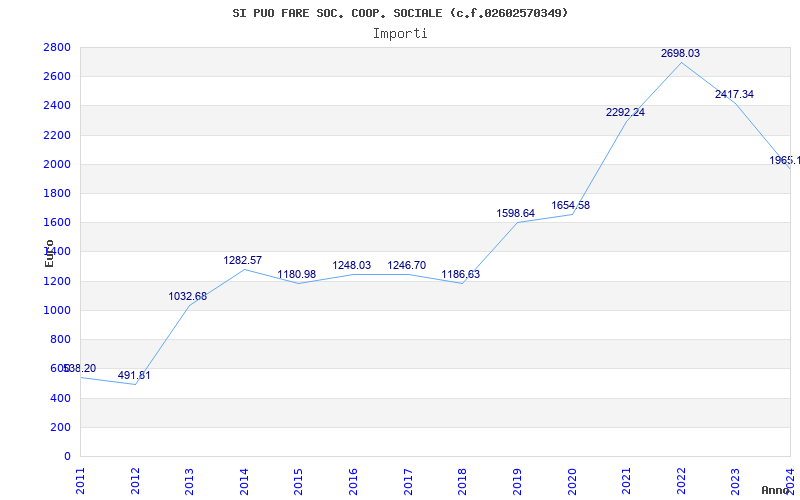Click the x-axis year label 2021
The image size is (800, 500).
627,482
